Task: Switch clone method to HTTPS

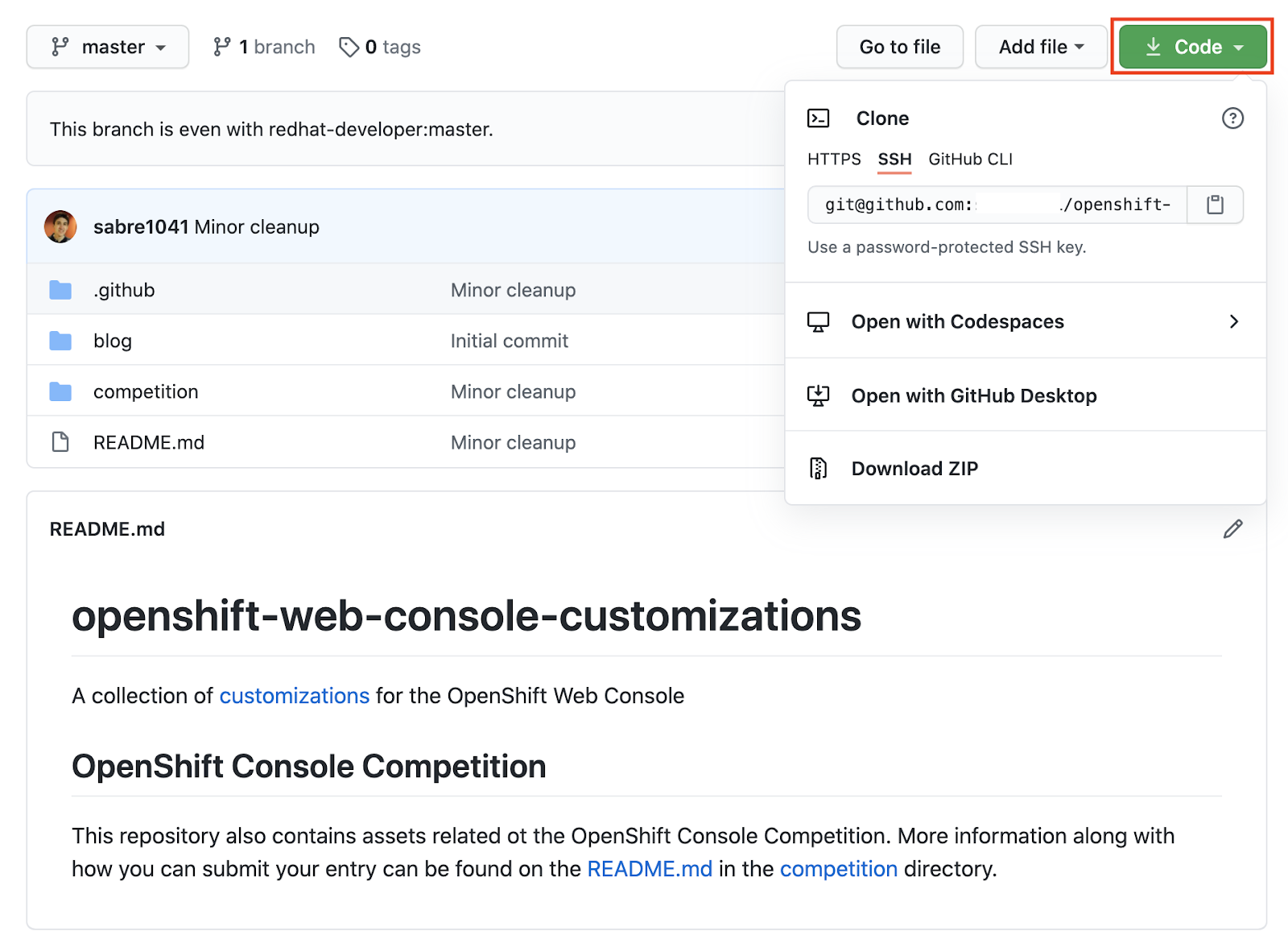Action: point(833,159)
